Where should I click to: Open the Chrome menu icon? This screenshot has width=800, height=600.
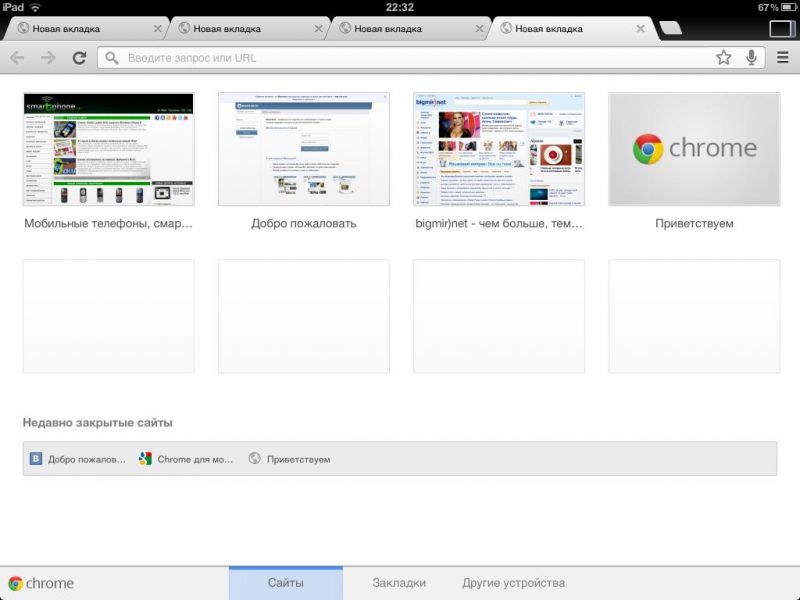(783, 58)
